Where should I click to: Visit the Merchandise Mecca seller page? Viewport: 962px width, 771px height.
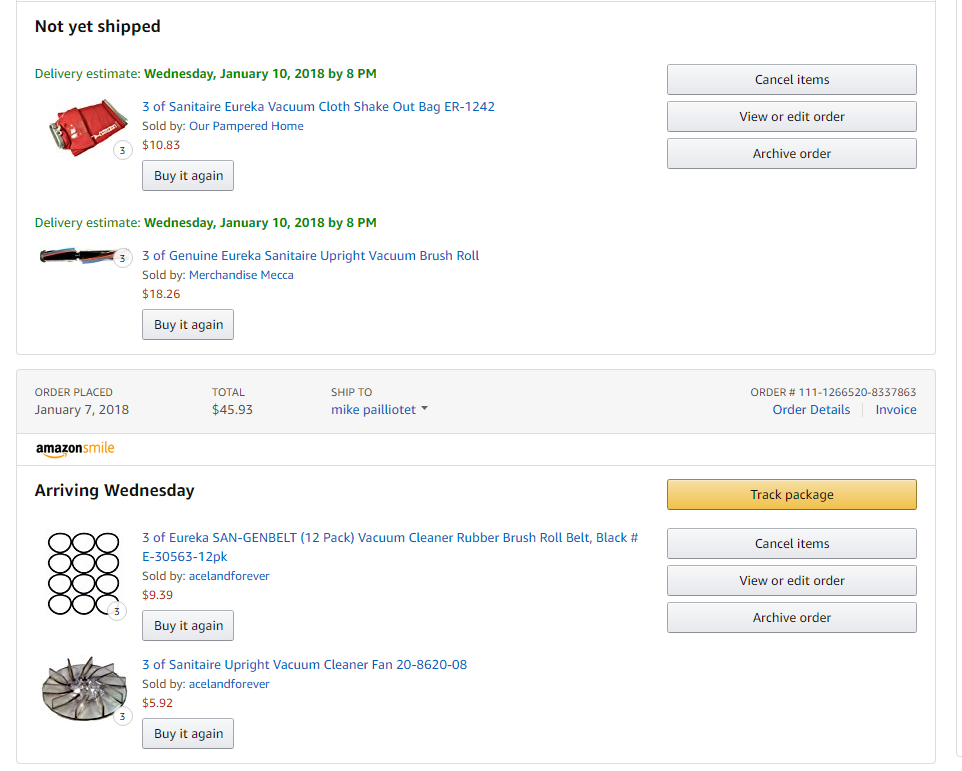click(x=241, y=275)
